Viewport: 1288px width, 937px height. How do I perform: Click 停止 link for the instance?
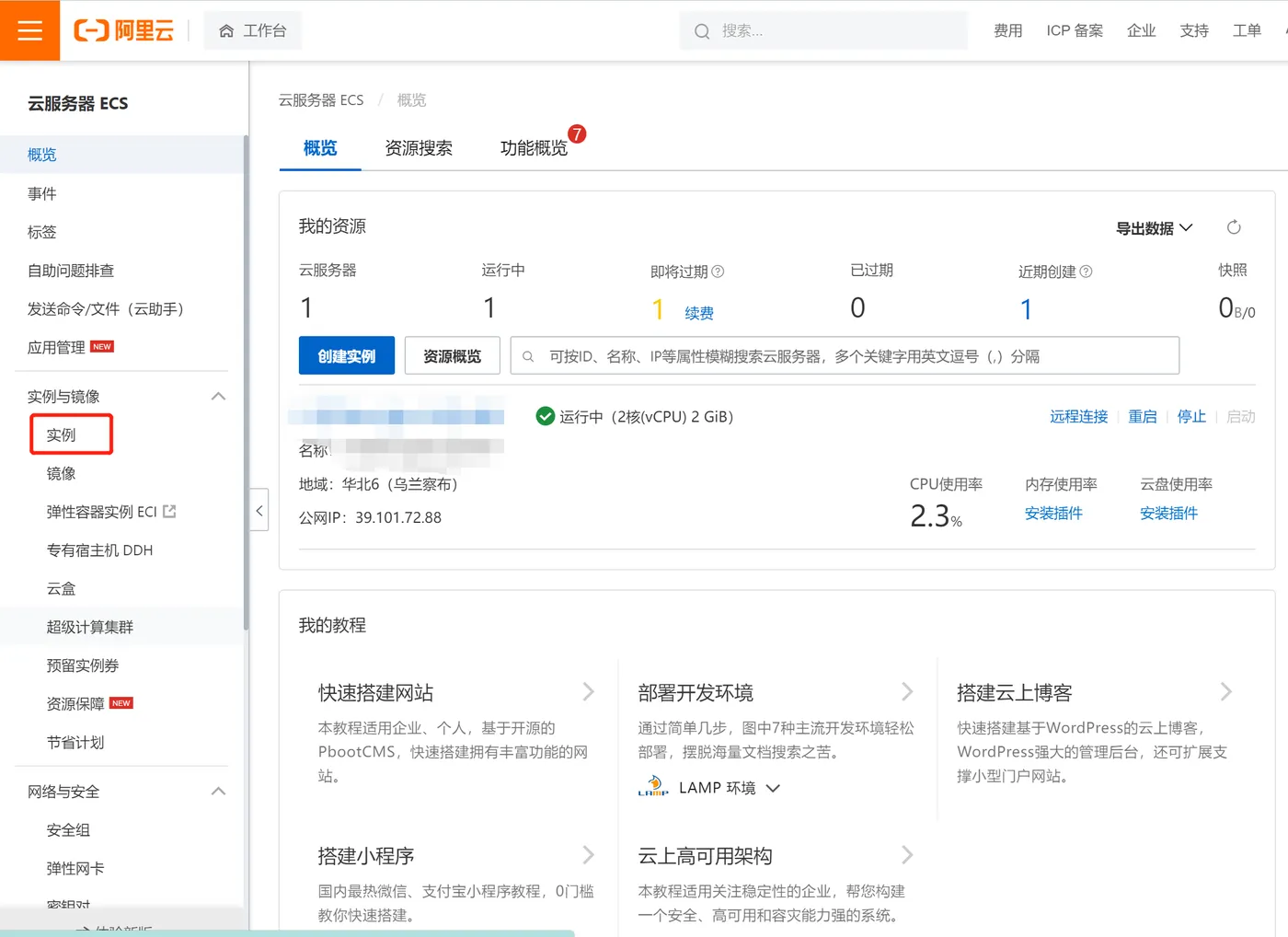click(1191, 416)
